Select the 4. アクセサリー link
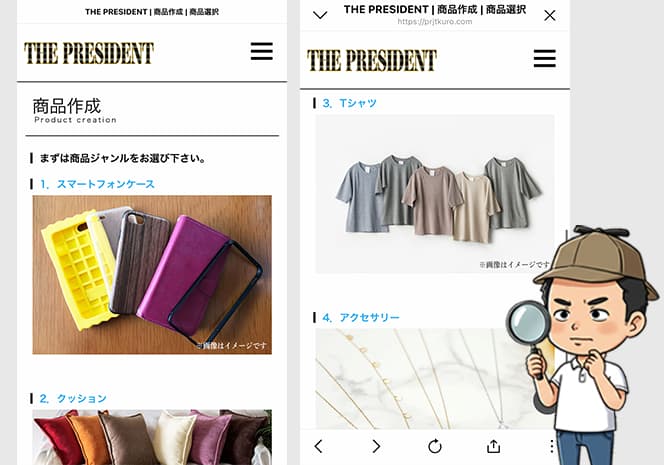 pyautogui.click(x=361, y=318)
